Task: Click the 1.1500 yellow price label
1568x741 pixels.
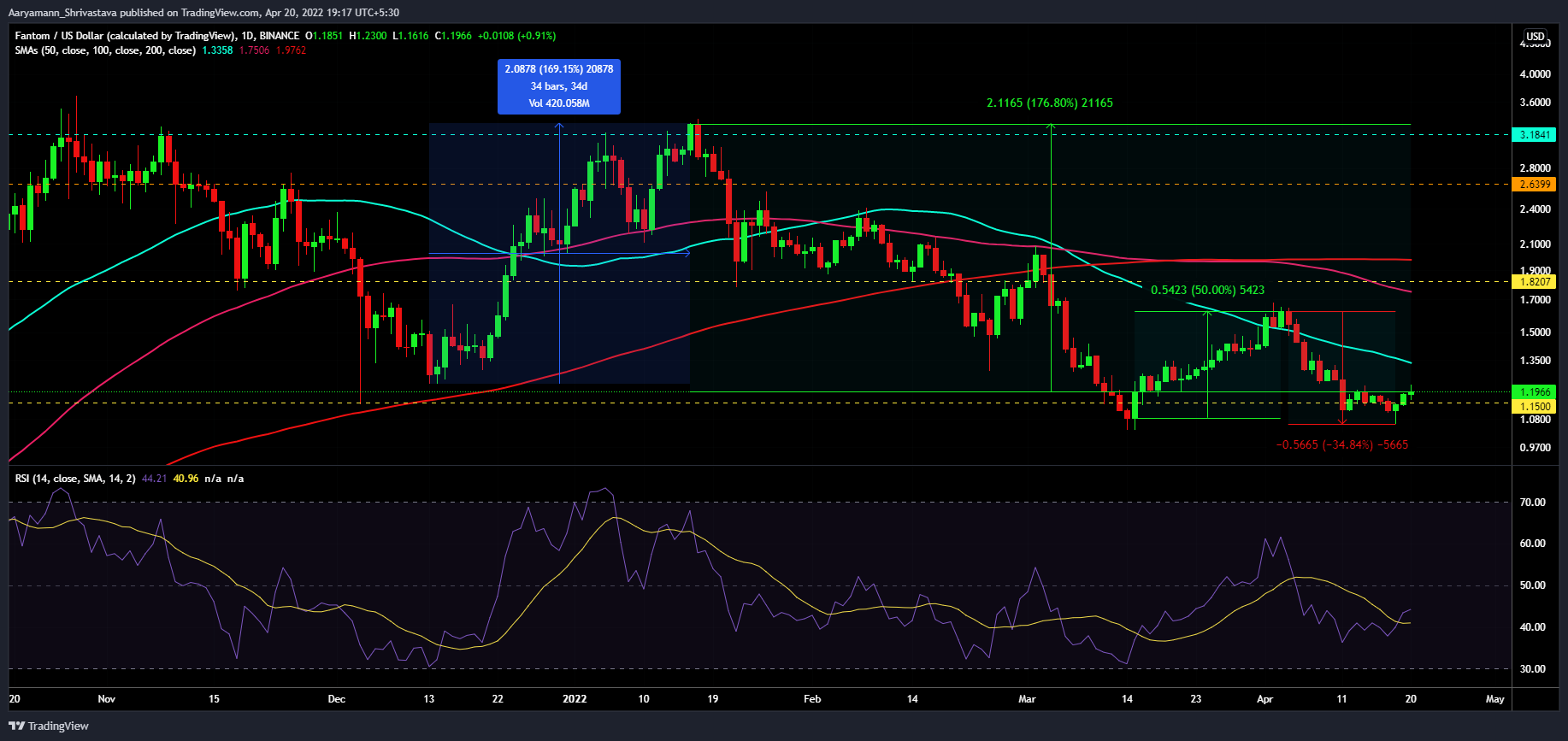Action: click(1535, 407)
